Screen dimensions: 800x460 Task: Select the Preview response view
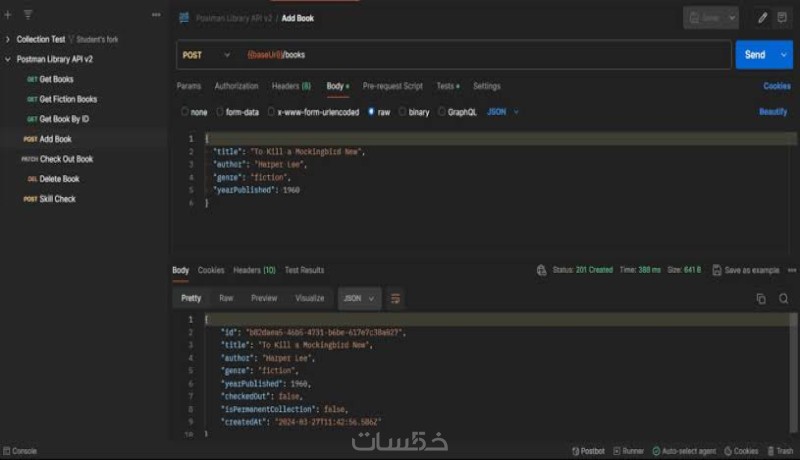coord(264,298)
